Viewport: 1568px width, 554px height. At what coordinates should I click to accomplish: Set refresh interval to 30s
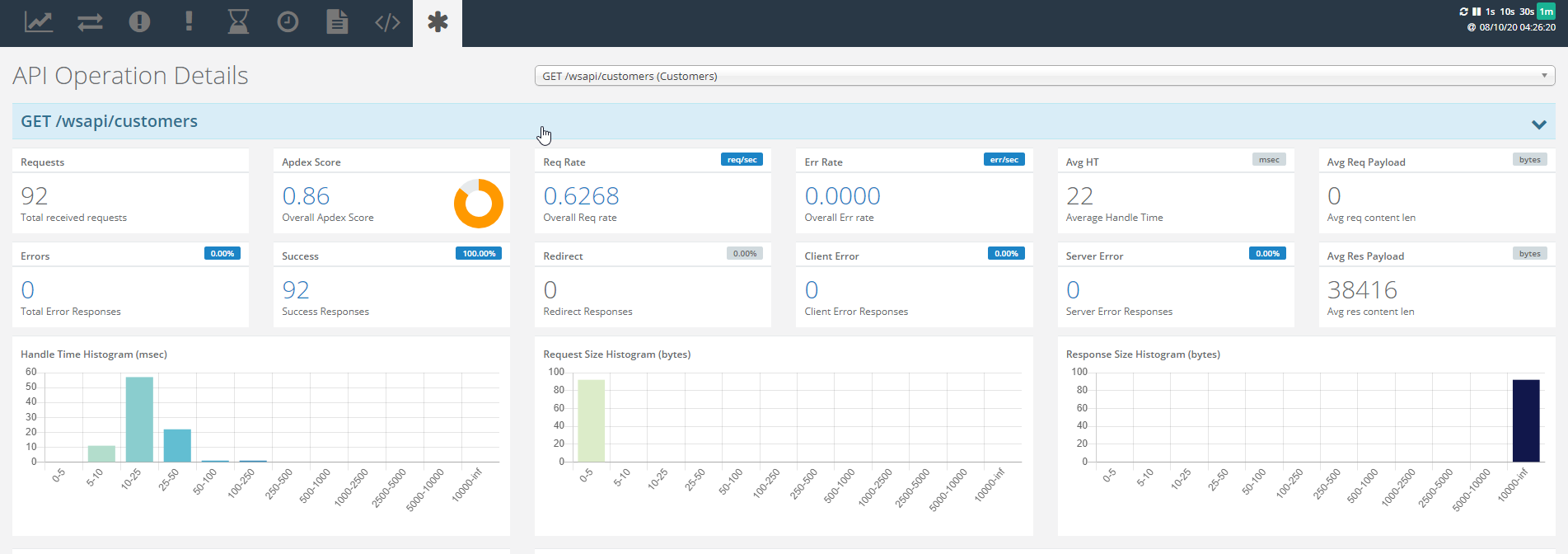[1527, 12]
